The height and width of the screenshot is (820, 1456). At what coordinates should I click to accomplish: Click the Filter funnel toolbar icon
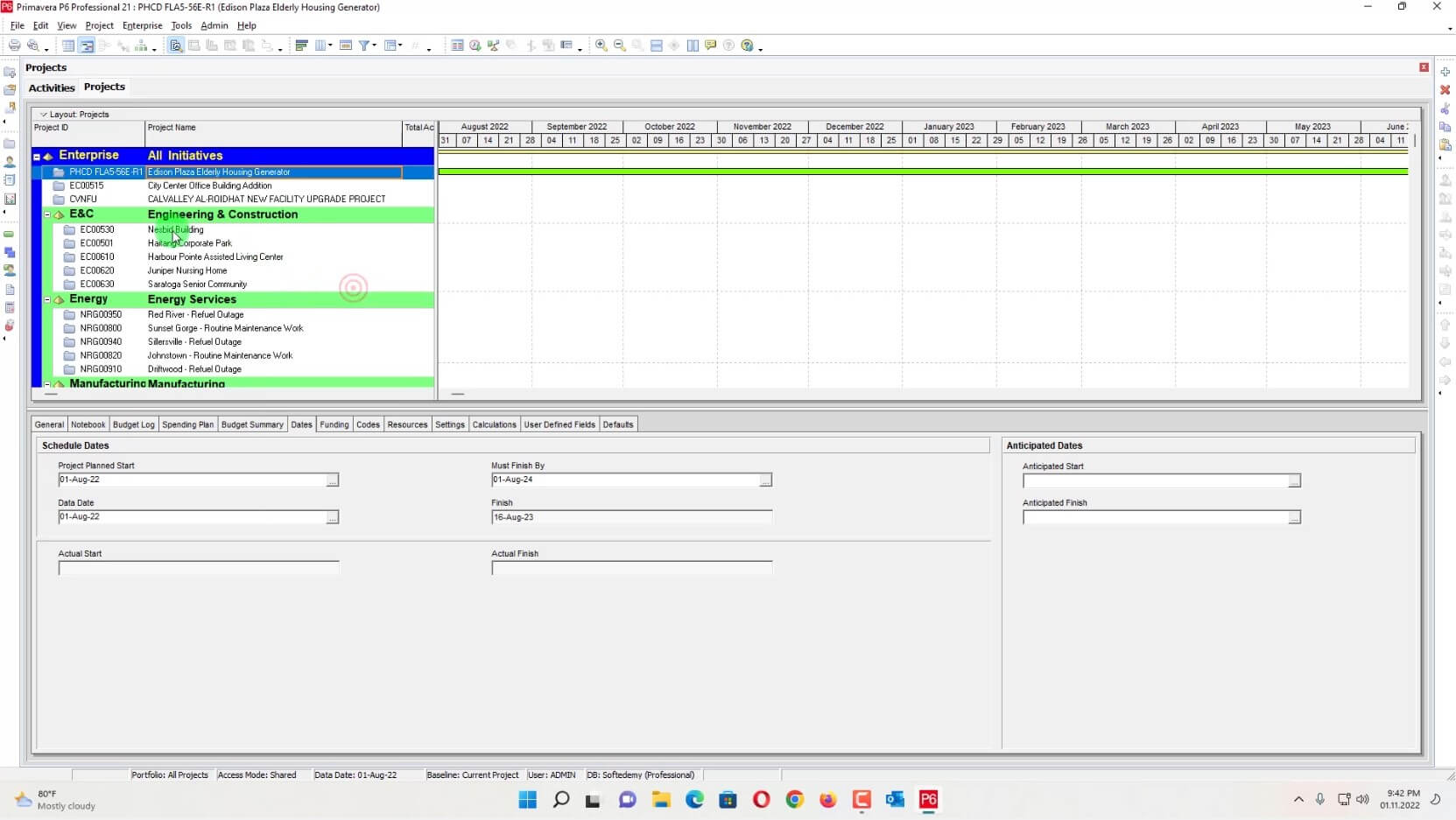[363, 46]
